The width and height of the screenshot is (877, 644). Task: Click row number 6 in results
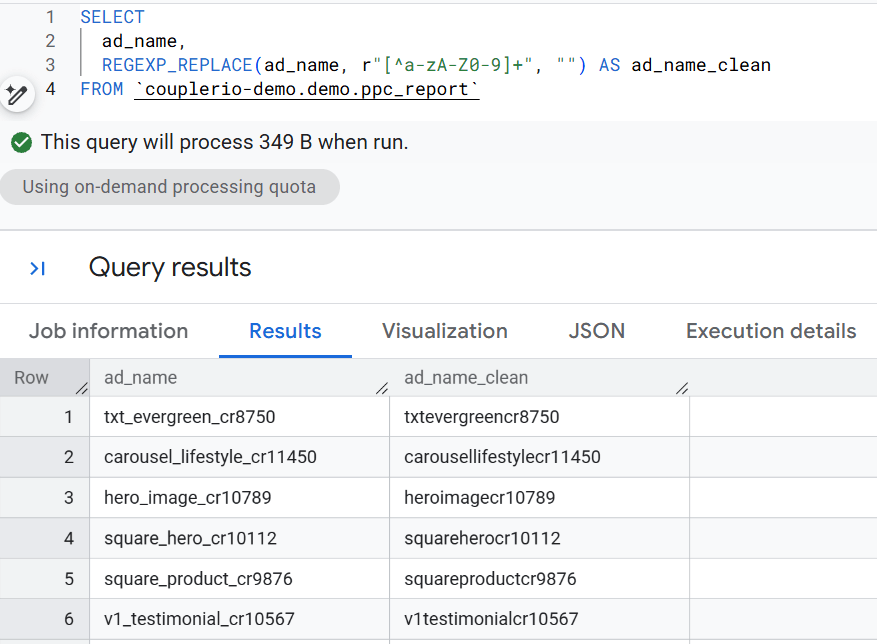point(45,619)
